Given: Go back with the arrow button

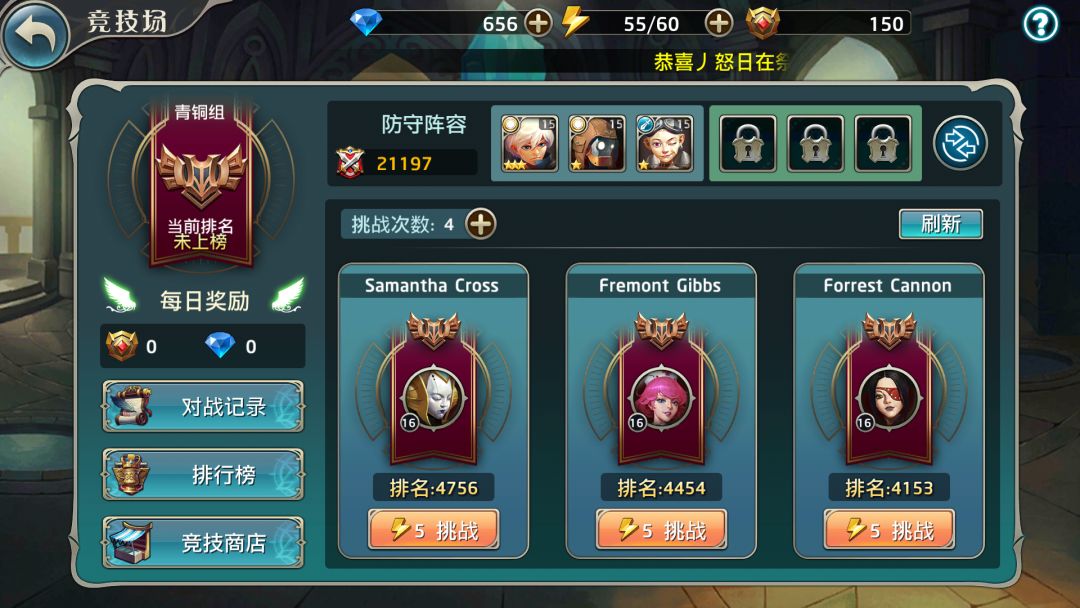Looking at the screenshot, I should 35,33.
